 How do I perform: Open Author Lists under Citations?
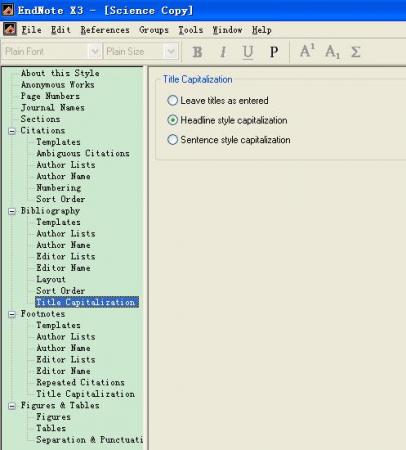point(66,165)
